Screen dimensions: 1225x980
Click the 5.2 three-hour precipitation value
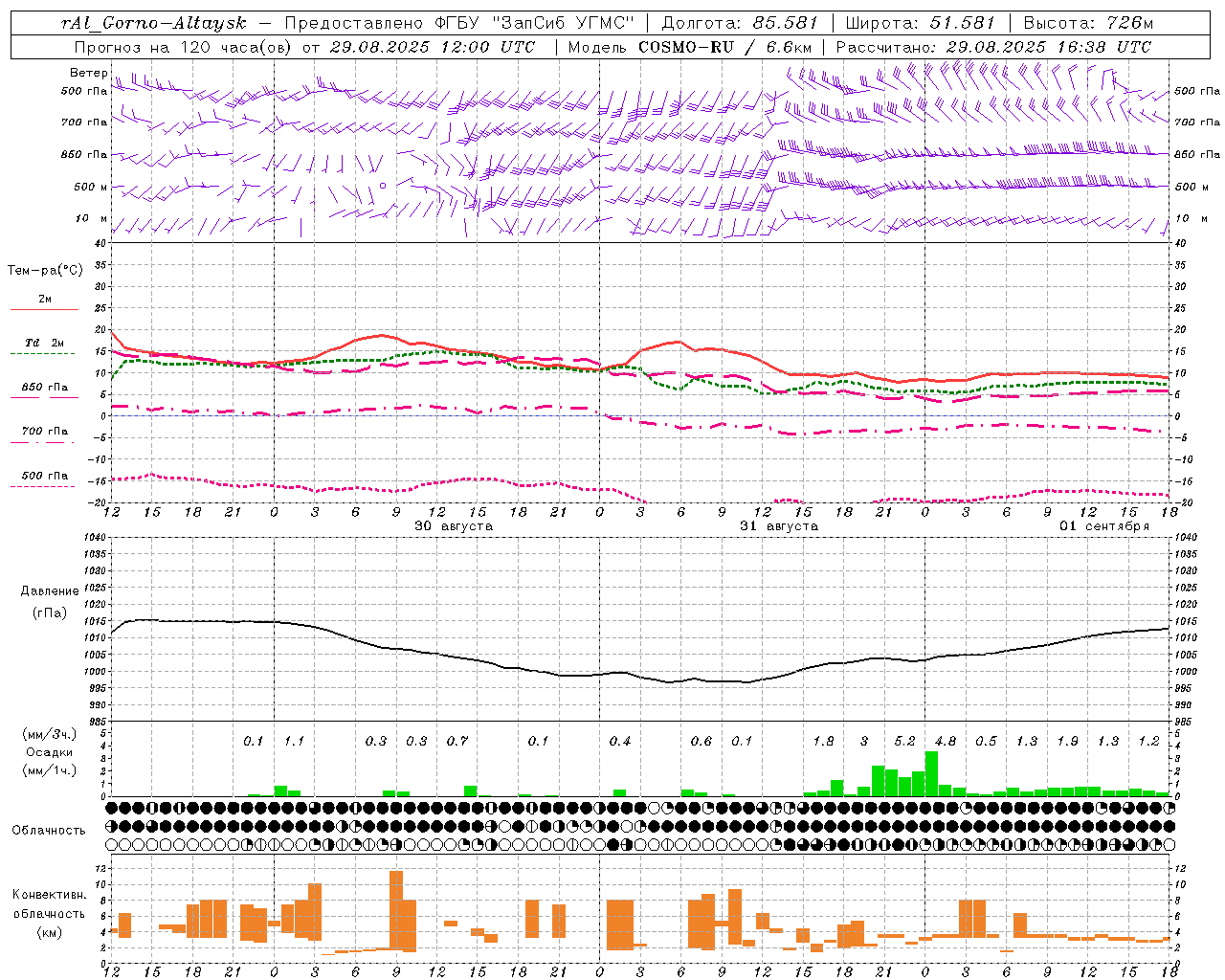[x=904, y=742]
